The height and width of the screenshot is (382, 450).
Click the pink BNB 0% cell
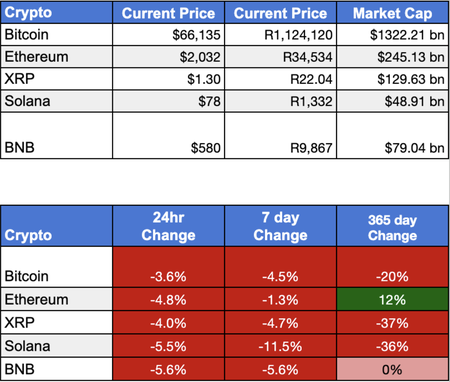click(x=392, y=369)
